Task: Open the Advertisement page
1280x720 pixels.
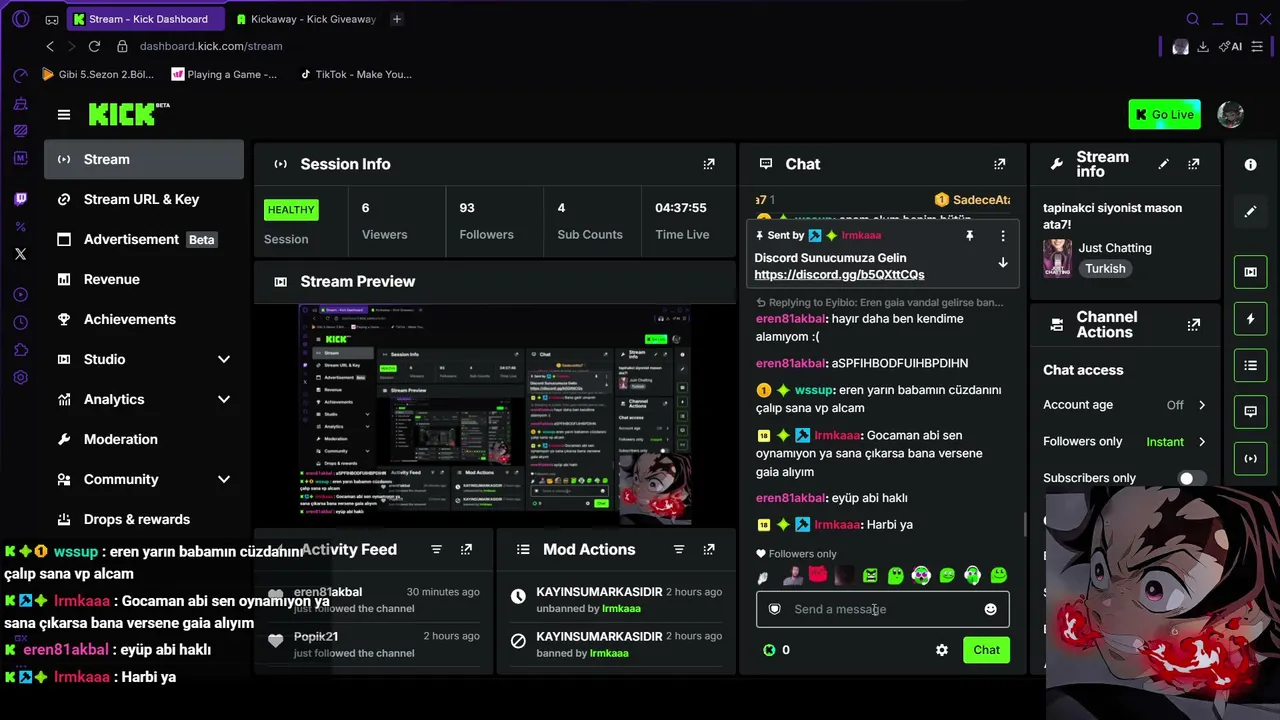Action: (144, 239)
